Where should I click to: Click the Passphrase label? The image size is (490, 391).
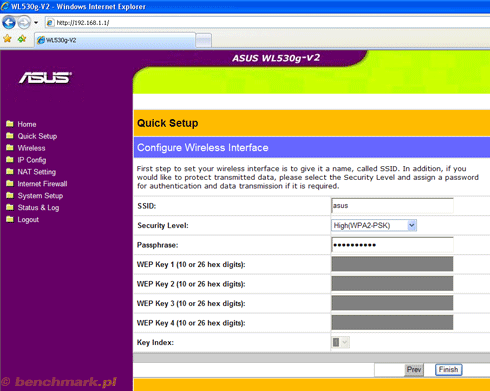(157, 245)
